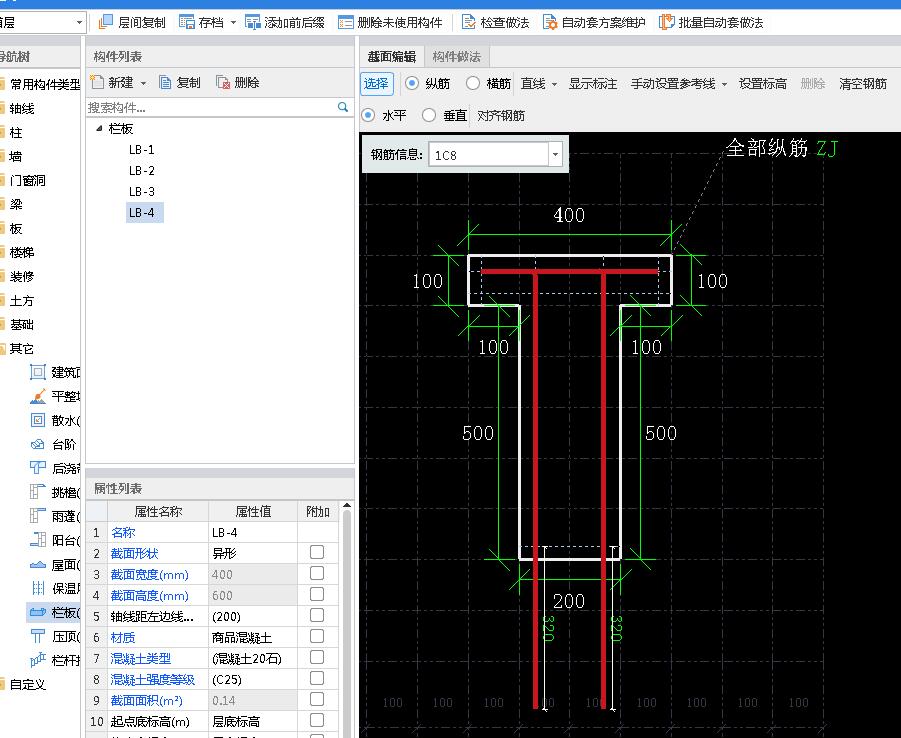Select LB-2 in the component list
901x738 pixels.
140,170
